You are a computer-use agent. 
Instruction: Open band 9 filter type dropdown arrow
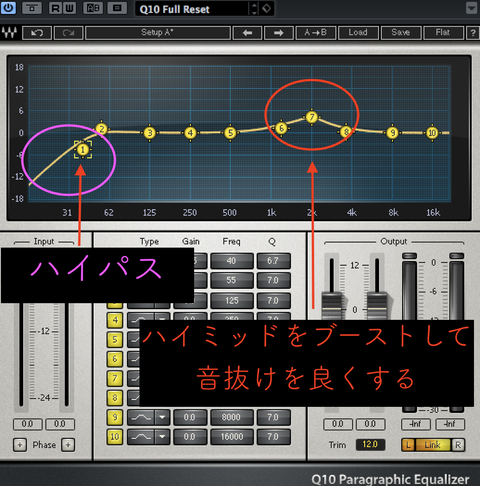coord(162,417)
